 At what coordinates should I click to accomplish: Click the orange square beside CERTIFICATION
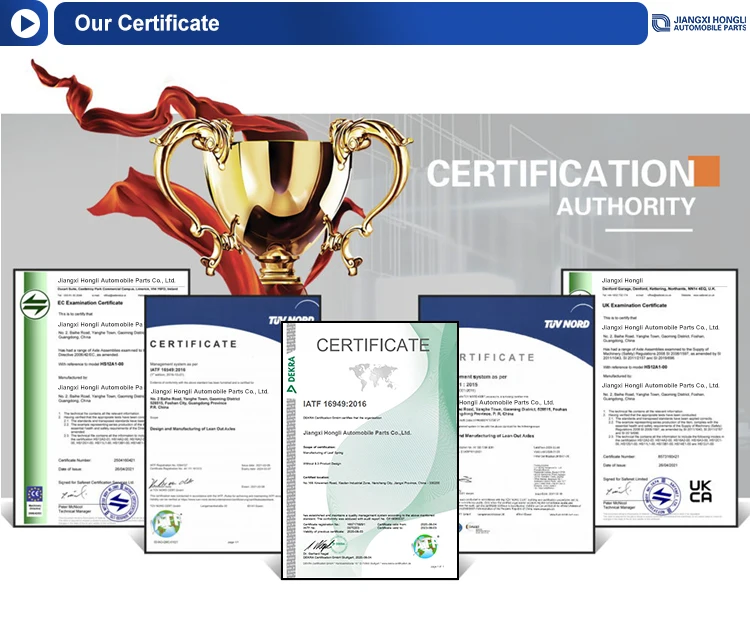pyautogui.click(x=704, y=171)
